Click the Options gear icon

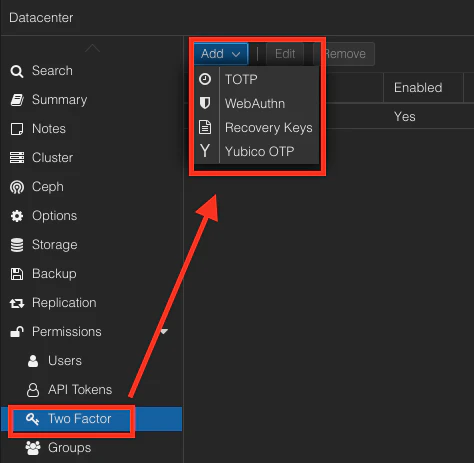pos(17,216)
